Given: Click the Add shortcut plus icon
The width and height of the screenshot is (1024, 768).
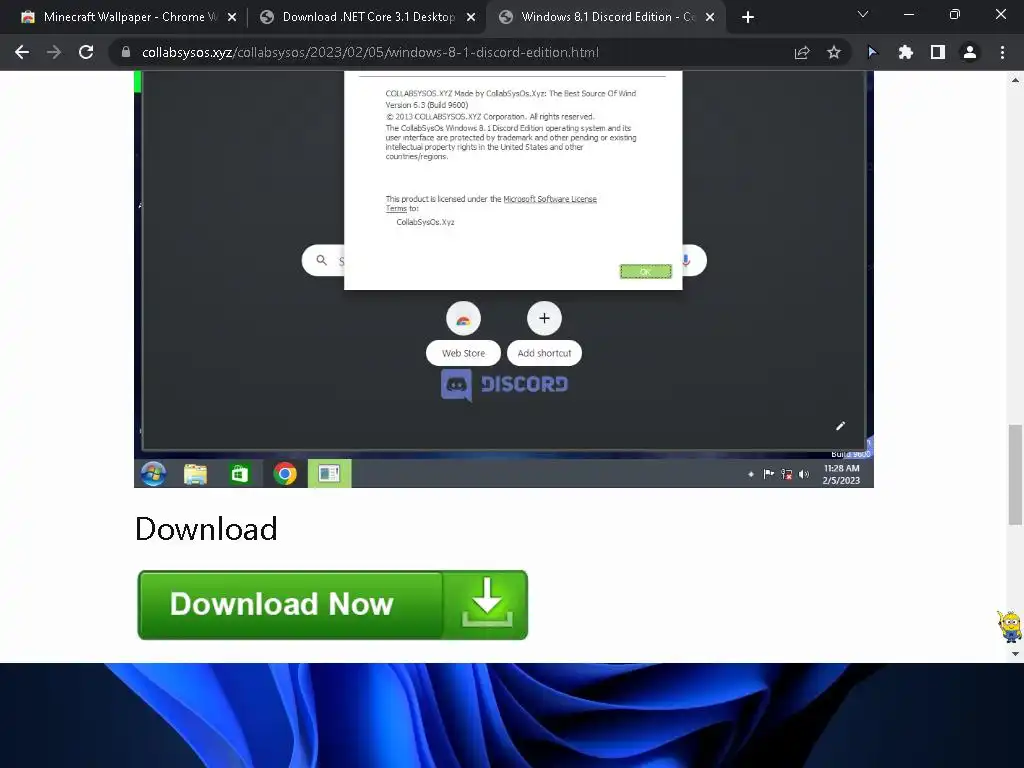Looking at the screenshot, I should click(x=544, y=319).
